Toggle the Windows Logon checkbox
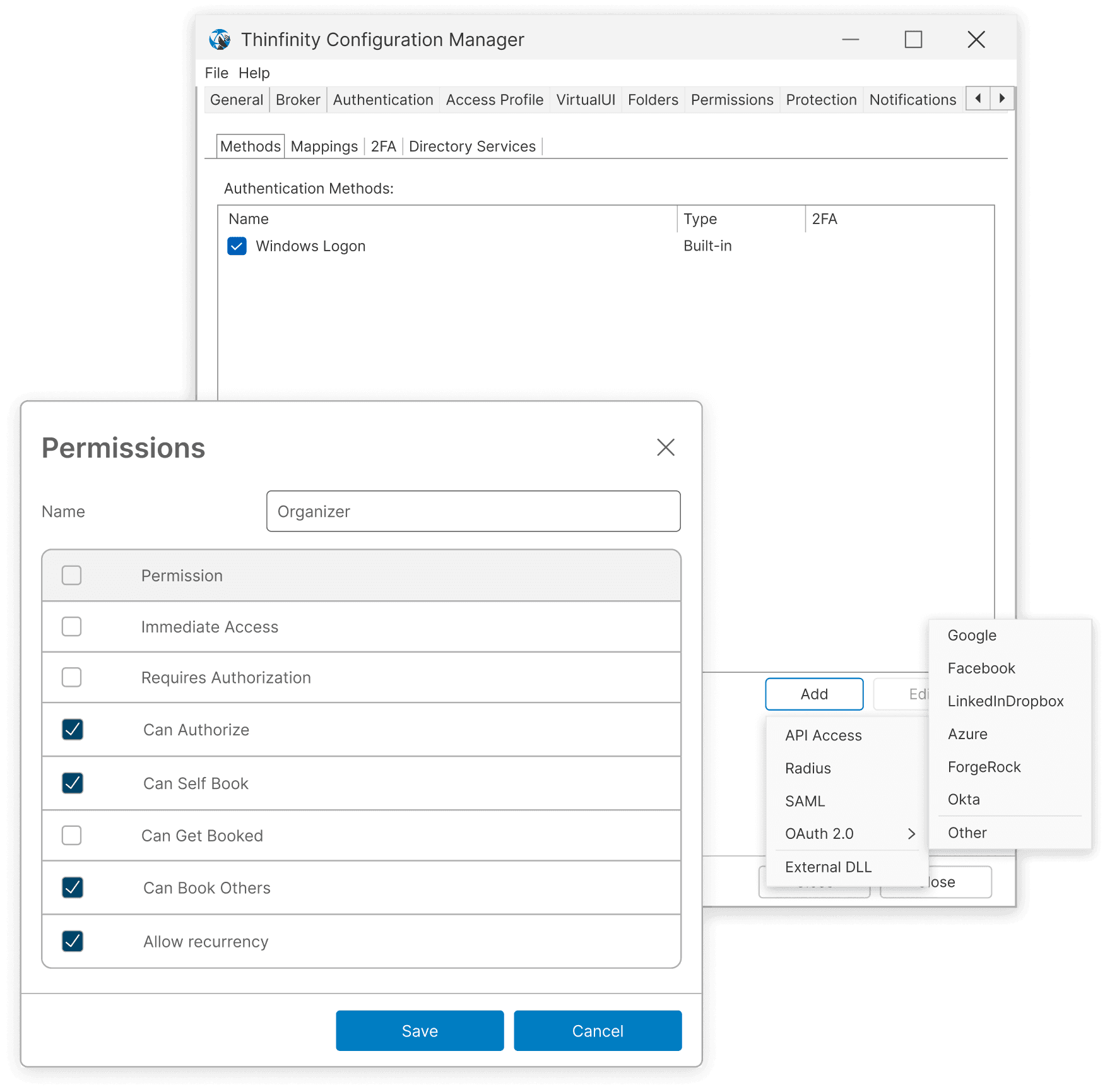The width and height of the screenshot is (1105, 1092). coord(237,246)
